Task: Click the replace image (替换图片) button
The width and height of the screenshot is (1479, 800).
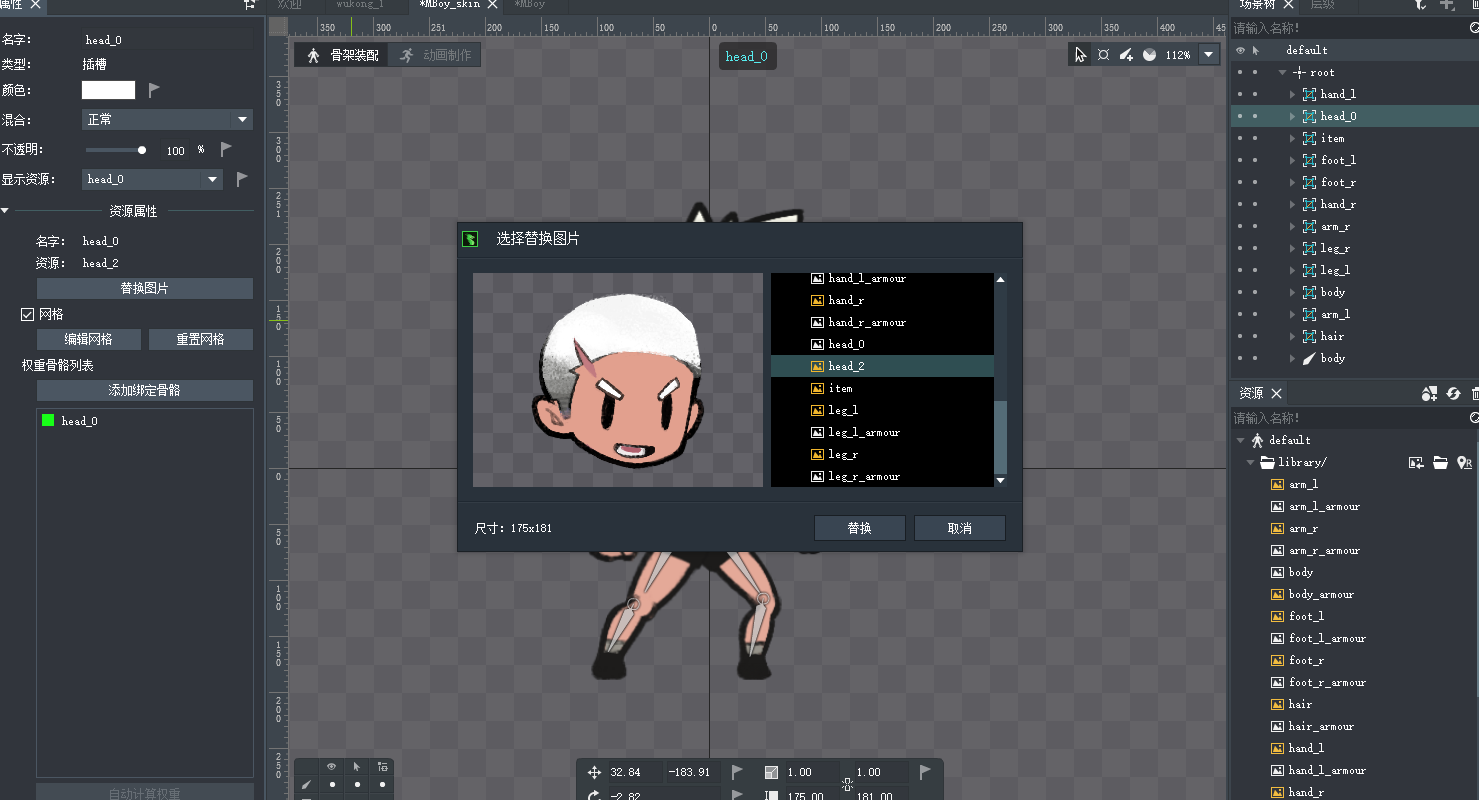Action: click(145, 289)
